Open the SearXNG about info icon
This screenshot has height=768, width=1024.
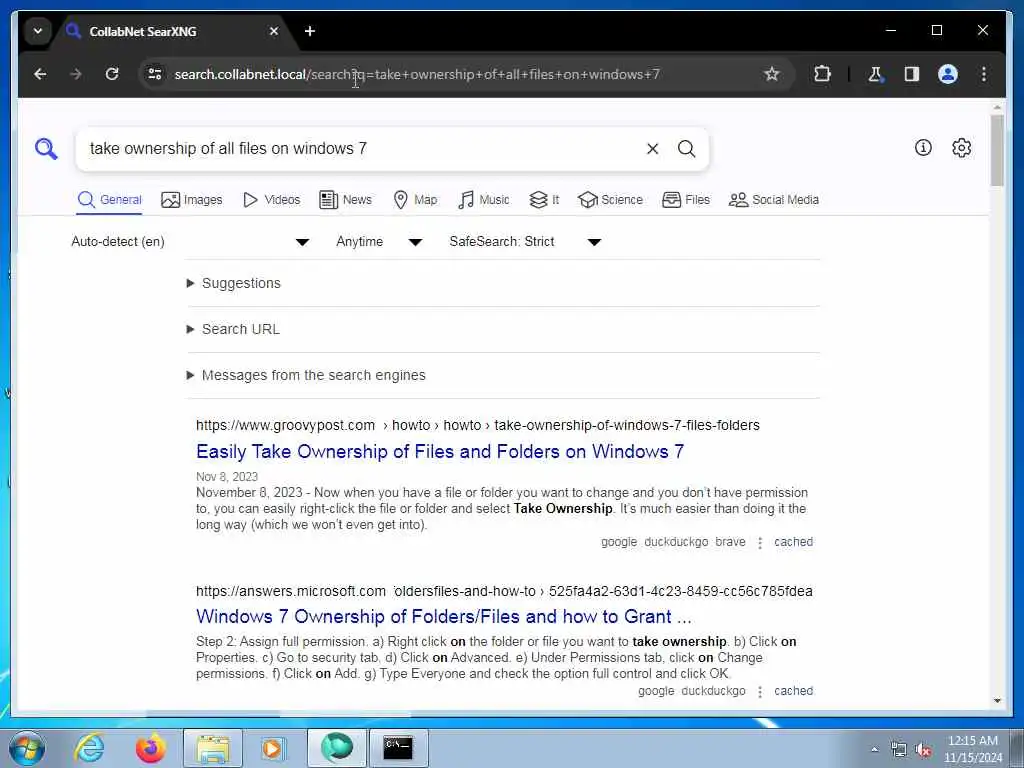tap(923, 148)
